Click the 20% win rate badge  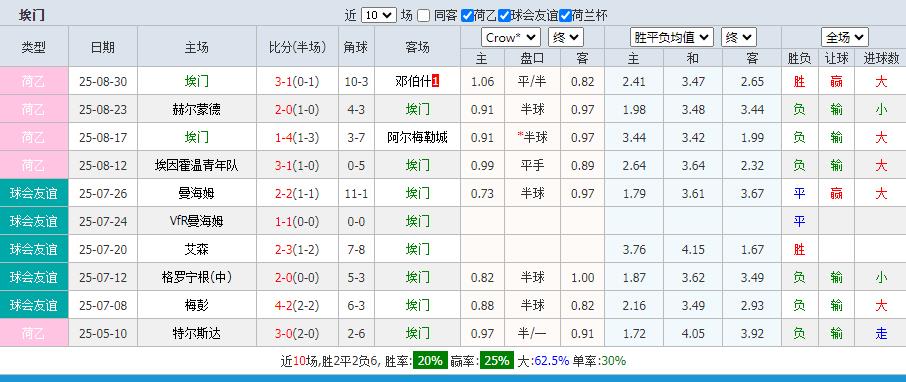429,361
